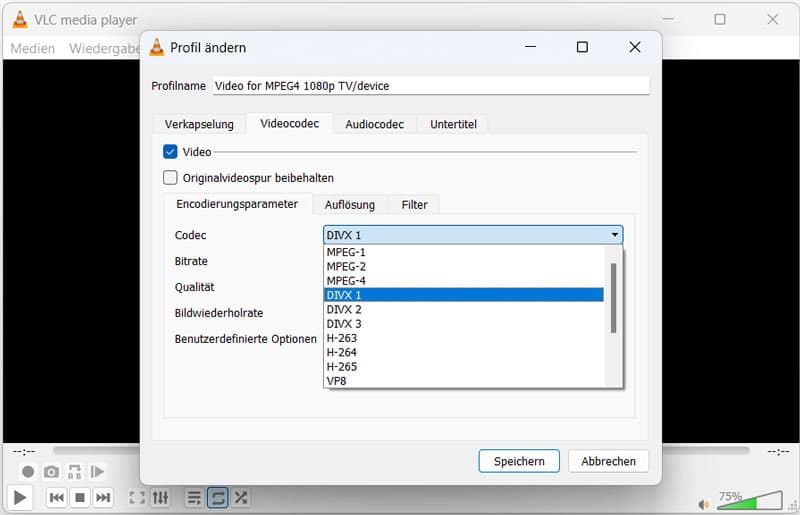Click the playback seek bar in VLC
This screenshot has height=515, width=800.
pos(402,450)
